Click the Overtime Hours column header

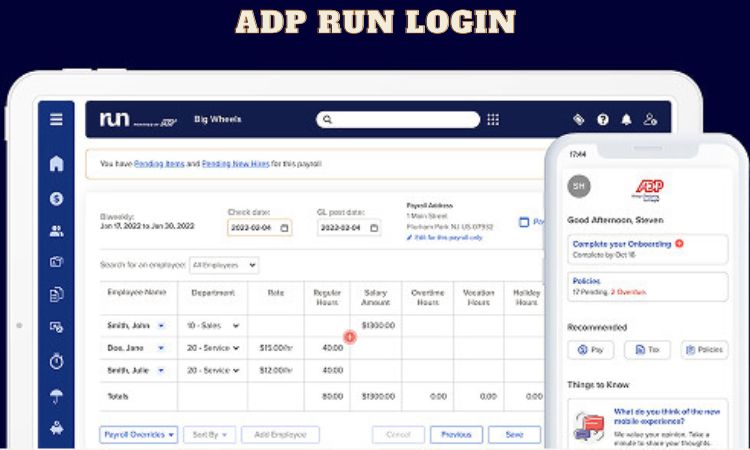[428, 297]
